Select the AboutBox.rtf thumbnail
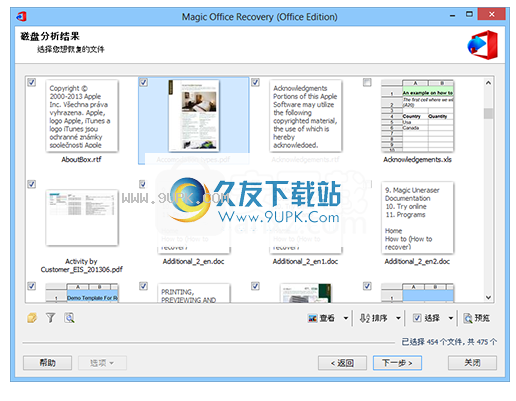516x401 pixels. pyautogui.click(x=82, y=116)
